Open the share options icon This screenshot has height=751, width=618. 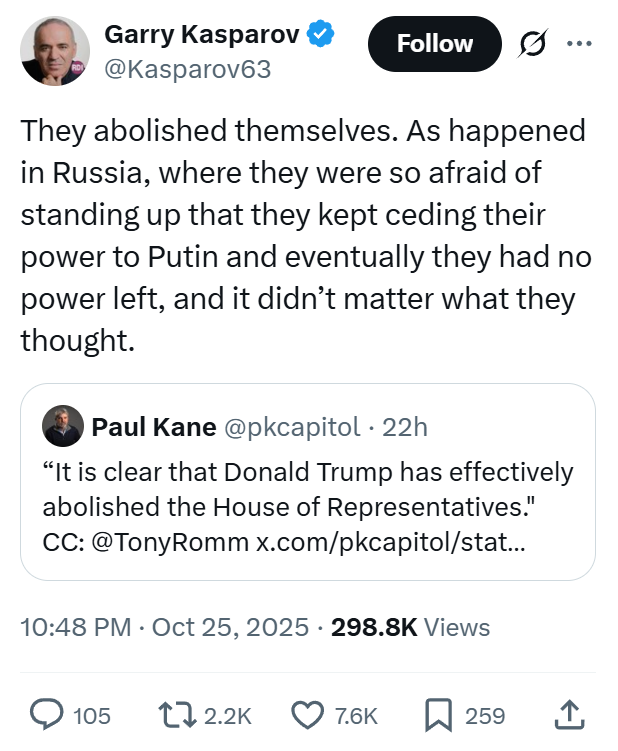(566, 714)
